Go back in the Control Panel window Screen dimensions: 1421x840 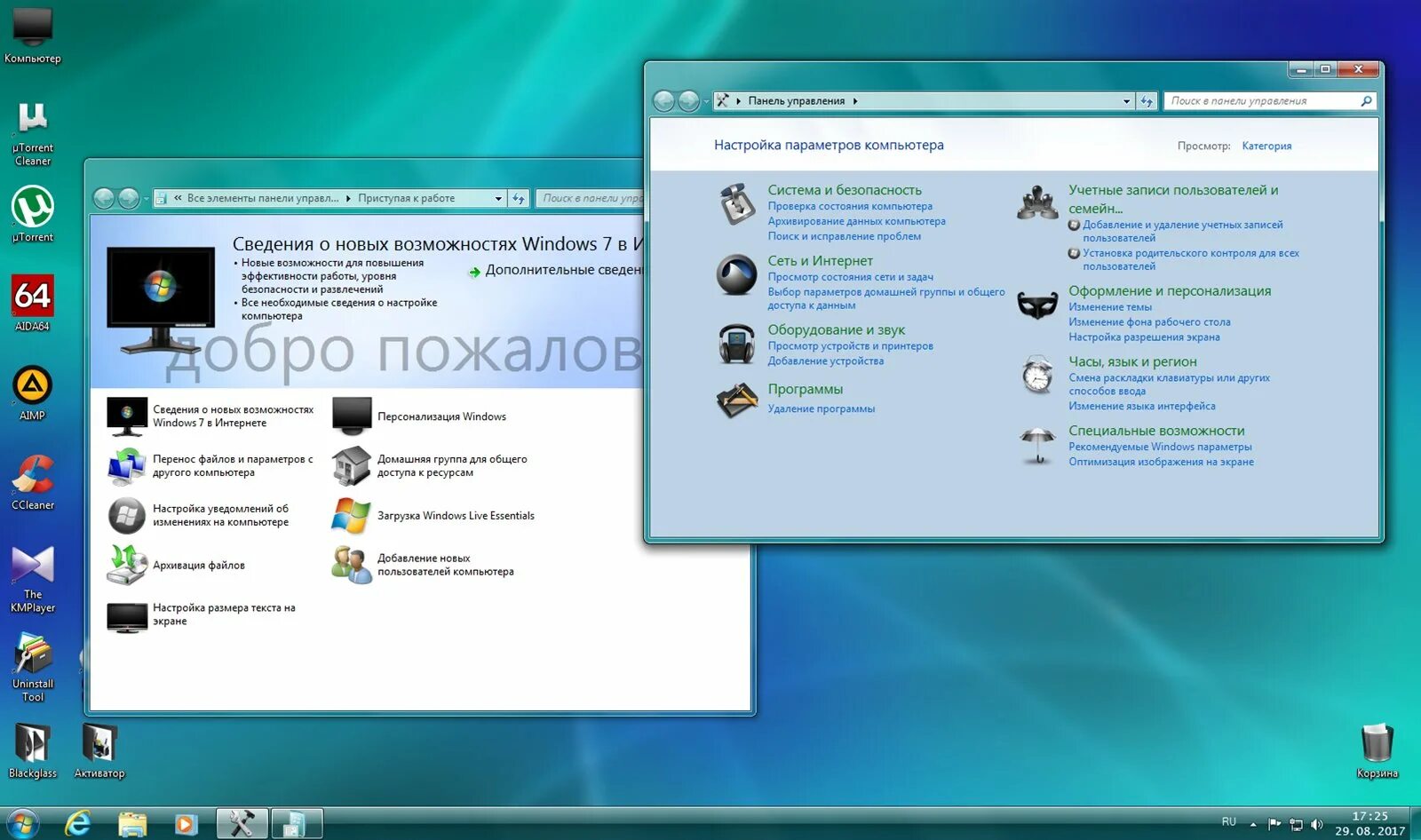point(663,101)
